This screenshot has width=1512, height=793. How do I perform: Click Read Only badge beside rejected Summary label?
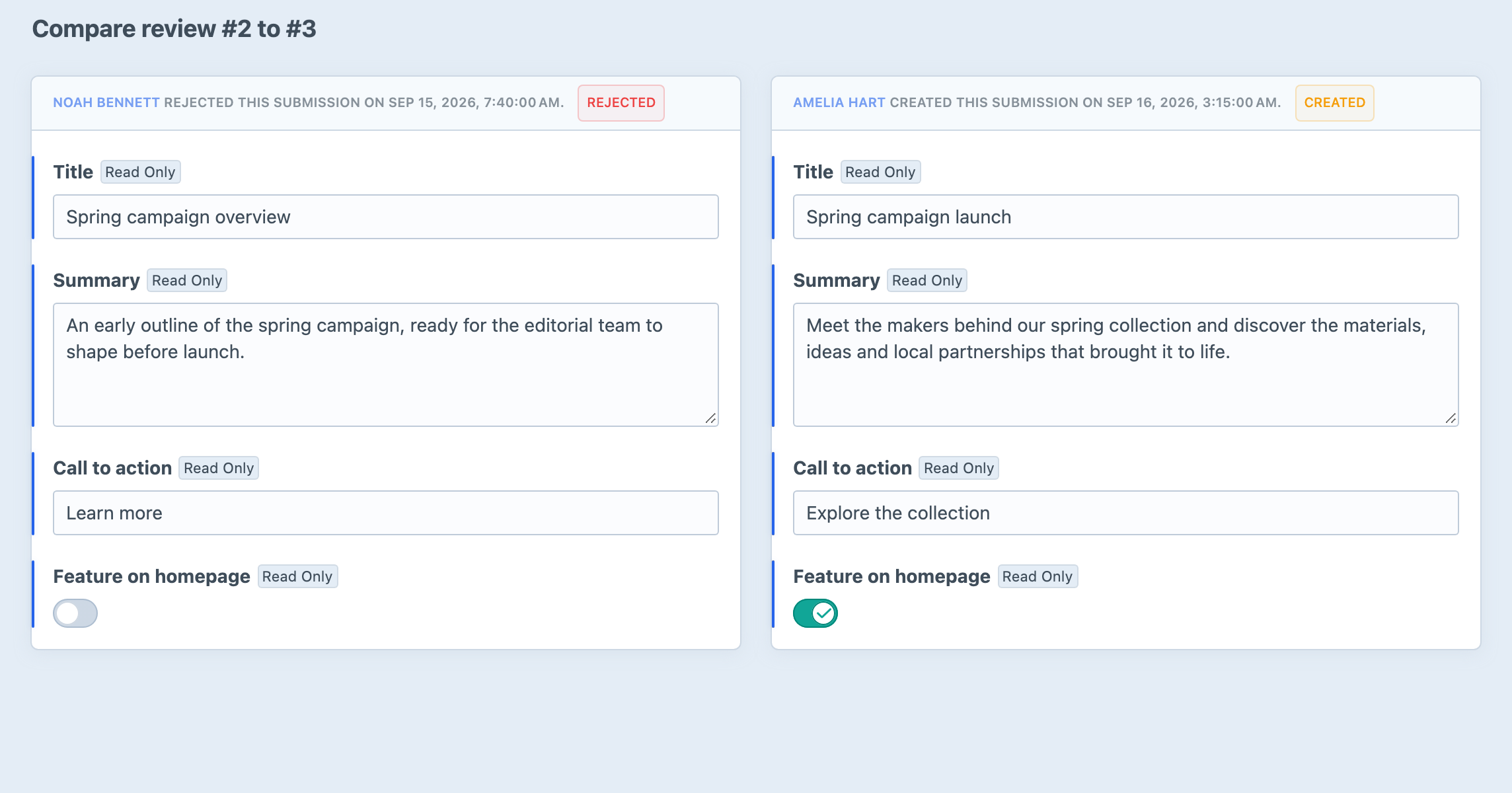(187, 280)
